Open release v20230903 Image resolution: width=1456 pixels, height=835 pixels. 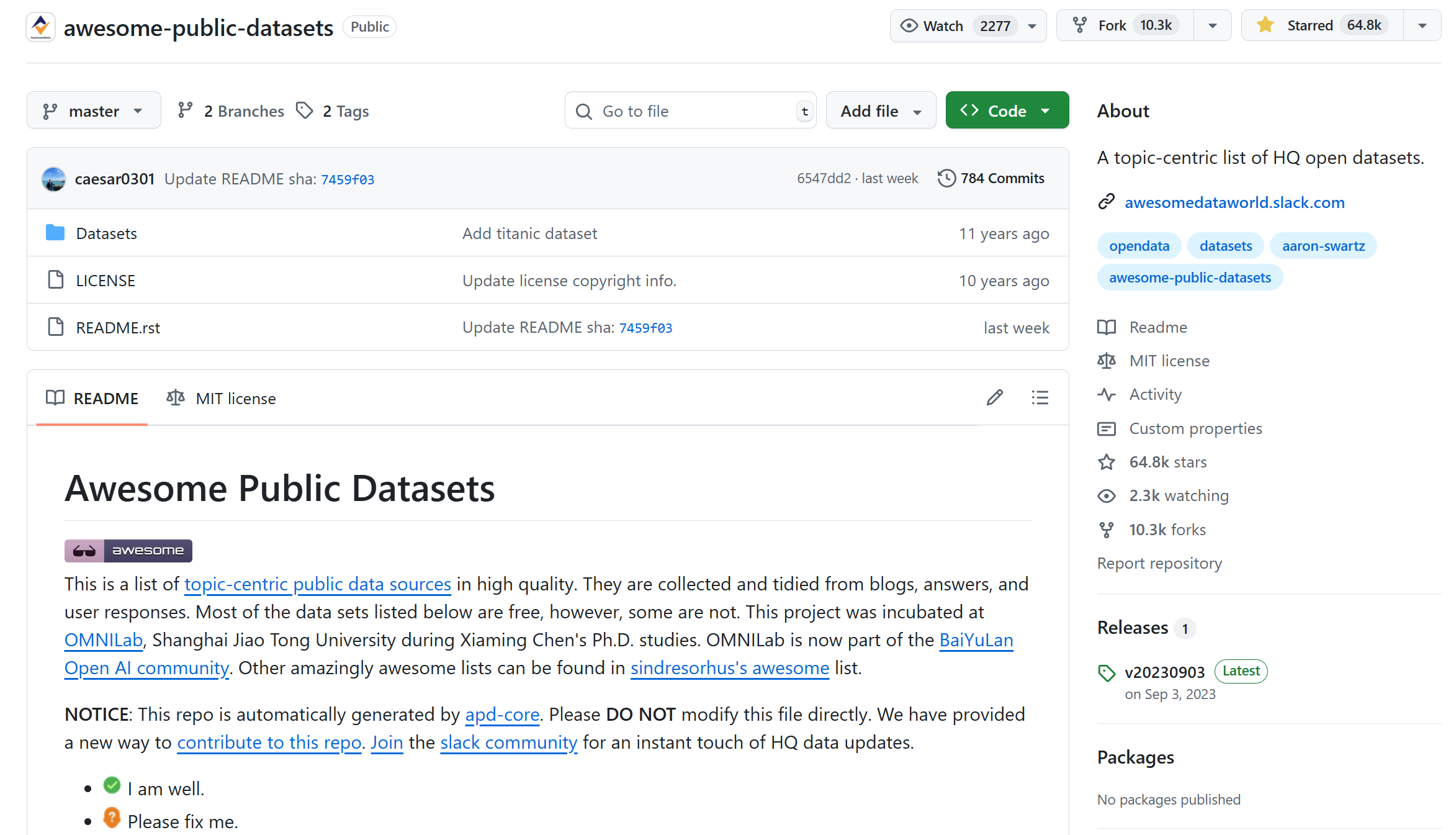click(x=1164, y=672)
